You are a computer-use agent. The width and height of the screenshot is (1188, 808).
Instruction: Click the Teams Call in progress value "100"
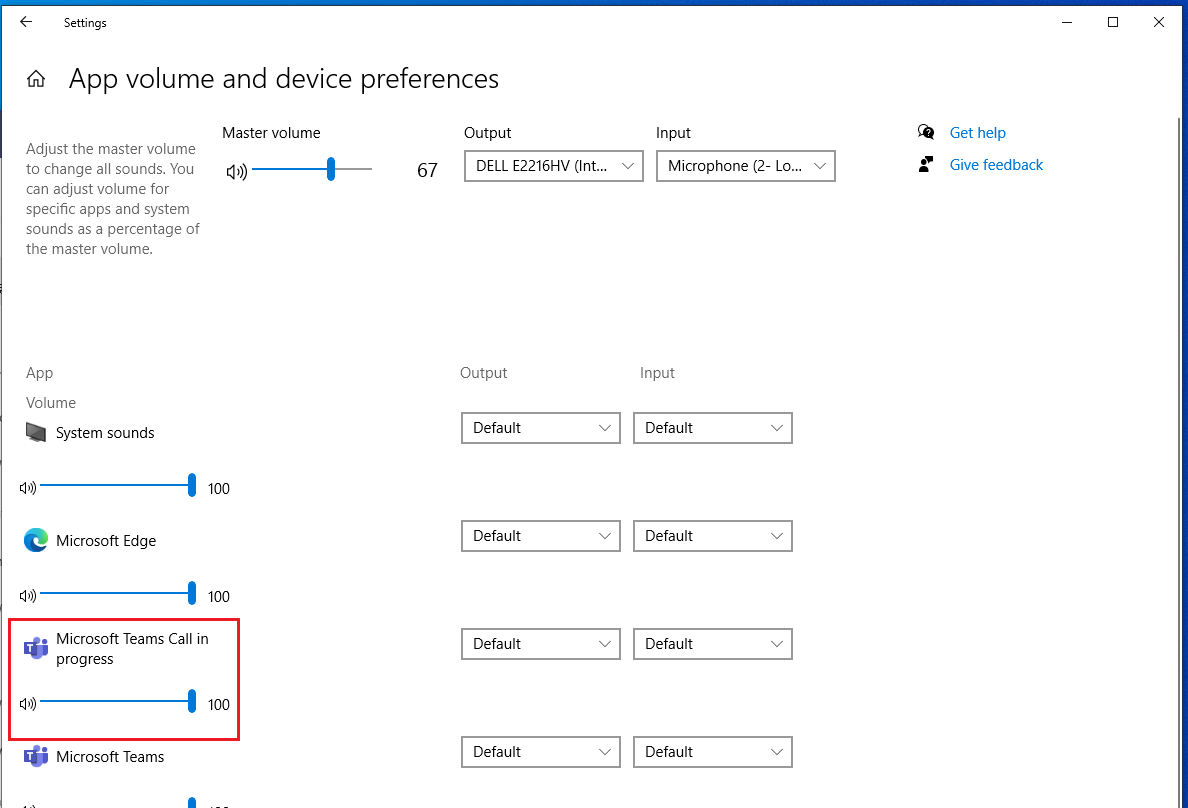pyautogui.click(x=219, y=705)
